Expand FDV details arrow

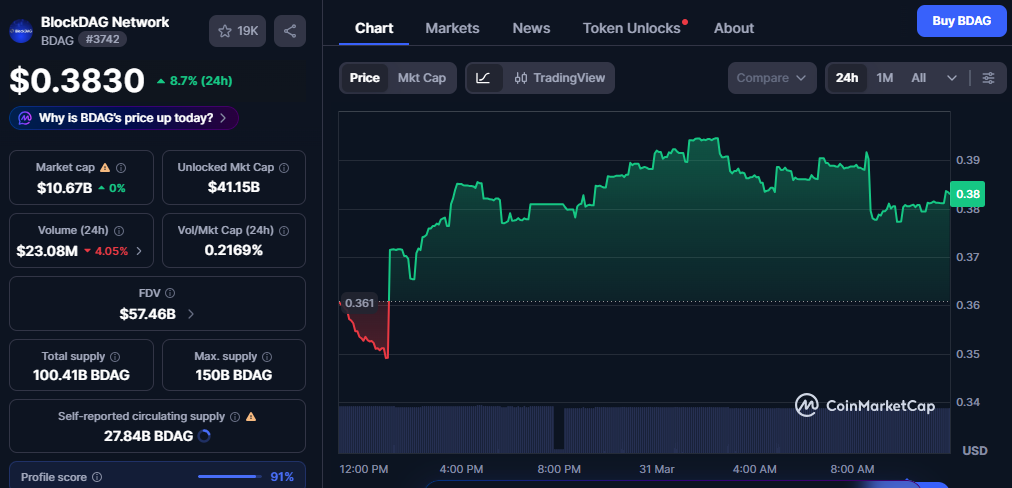(190, 314)
